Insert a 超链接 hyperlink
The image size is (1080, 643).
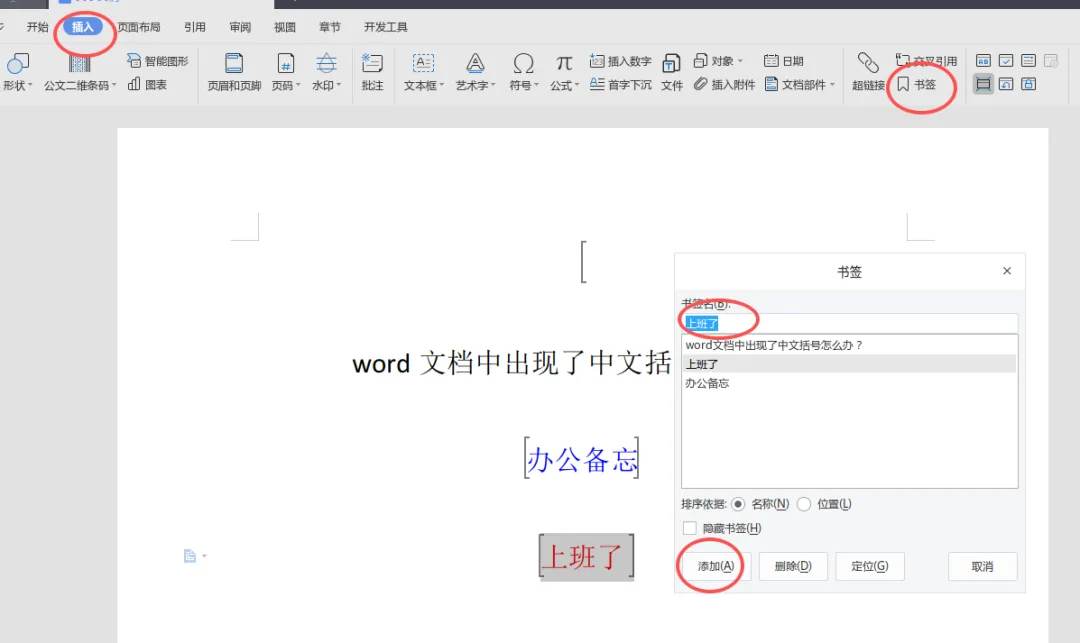[868, 72]
